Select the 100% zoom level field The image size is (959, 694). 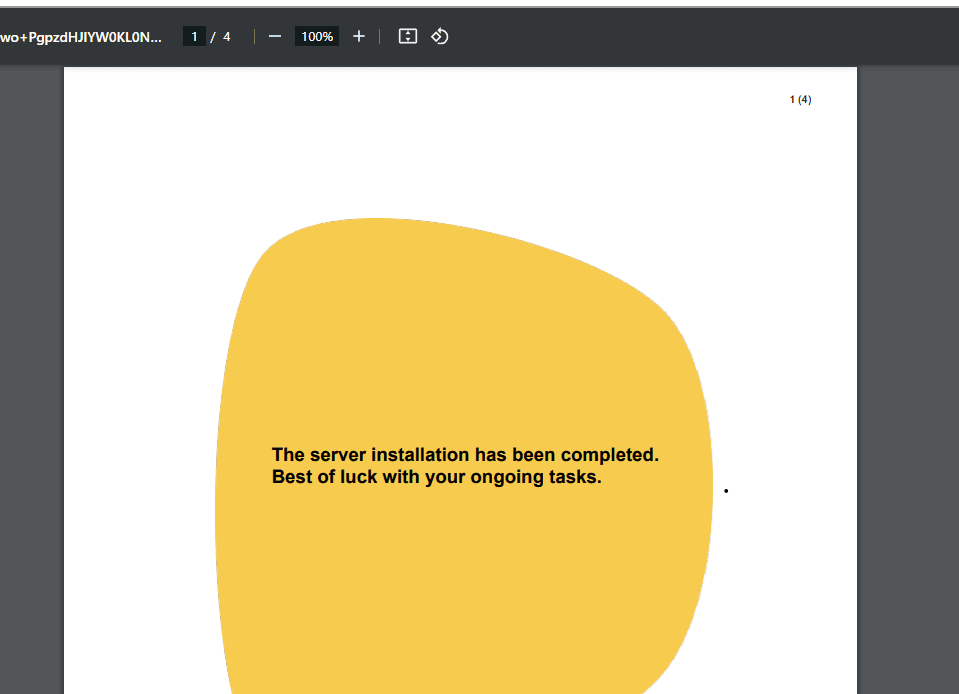coord(317,37)
